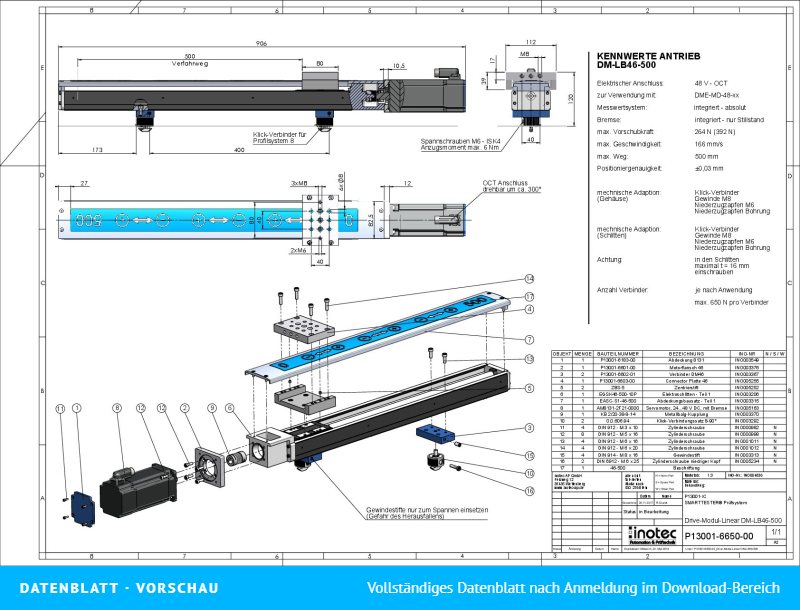Click the 'Beschriftung' table cell
Image resolution: width=800 pixels, height=610 pixels.
(686, 467)
